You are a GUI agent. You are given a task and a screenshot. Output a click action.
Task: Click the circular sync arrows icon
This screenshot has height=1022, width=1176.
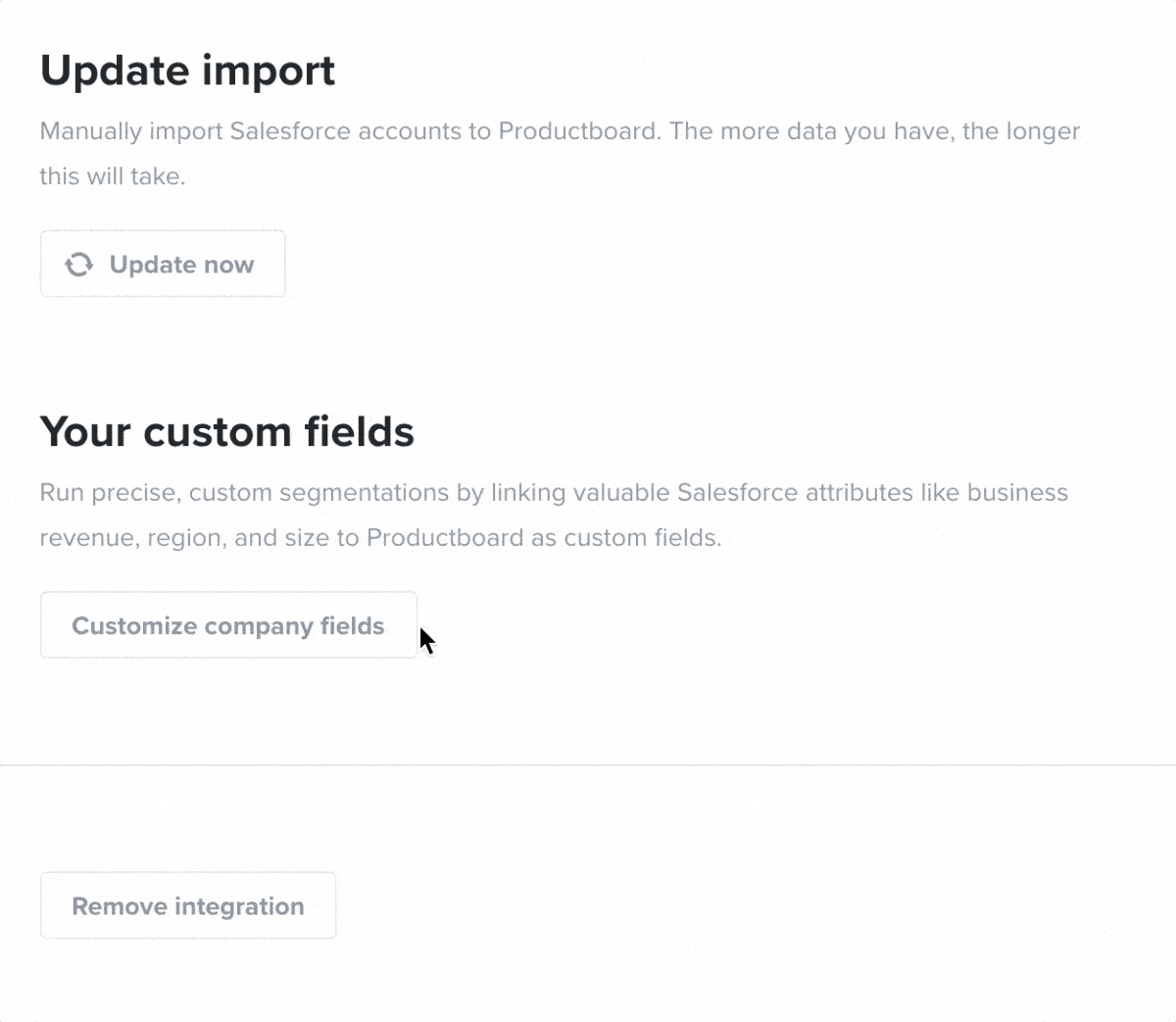coord(79,265)
